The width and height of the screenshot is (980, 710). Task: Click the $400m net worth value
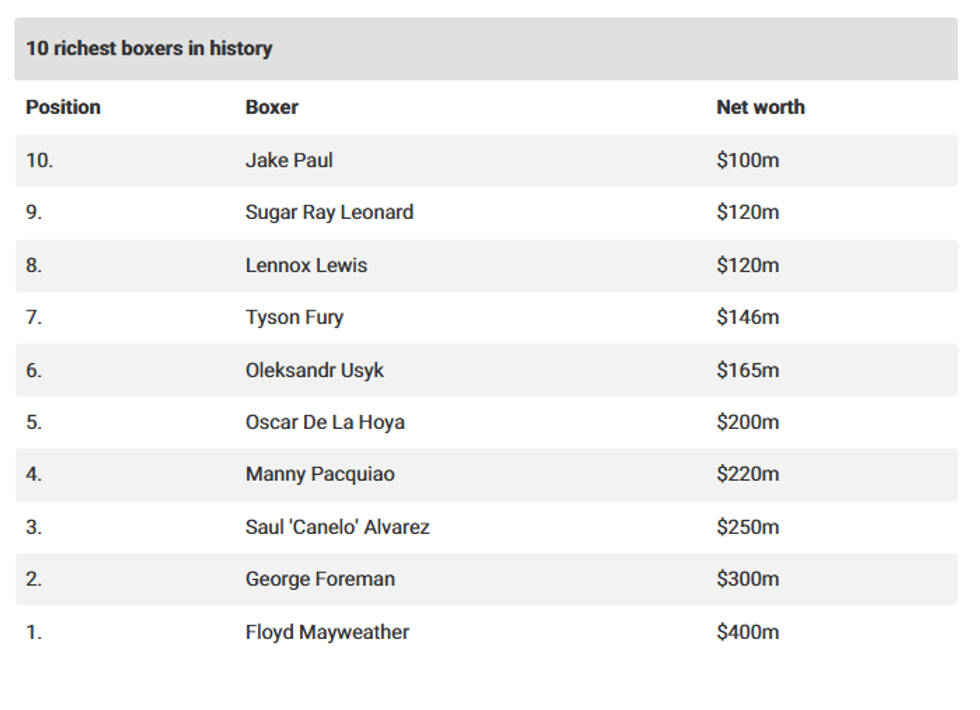coord(747,632)
